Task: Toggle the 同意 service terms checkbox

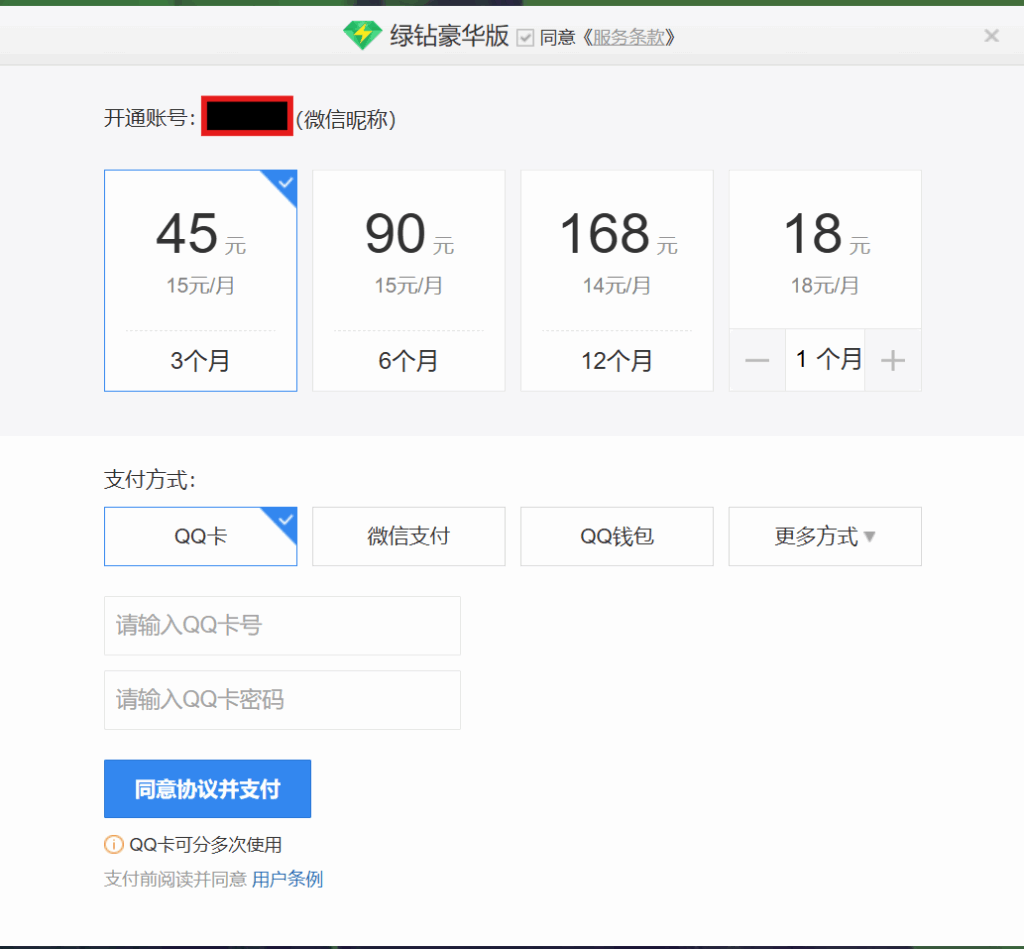Action: pyautogui.click(x=525, y=38)
